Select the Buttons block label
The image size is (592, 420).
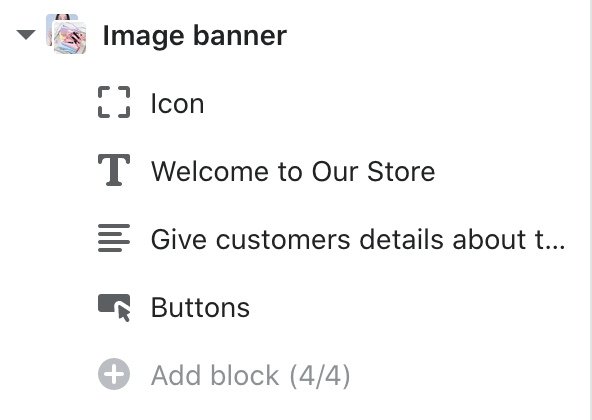coord(200,307)
